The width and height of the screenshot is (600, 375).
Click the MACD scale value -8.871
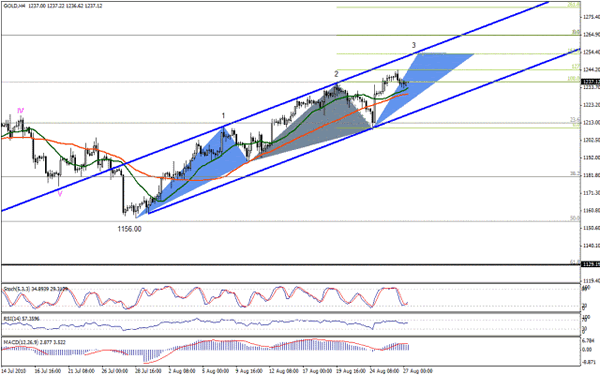(x=589, y=362)
